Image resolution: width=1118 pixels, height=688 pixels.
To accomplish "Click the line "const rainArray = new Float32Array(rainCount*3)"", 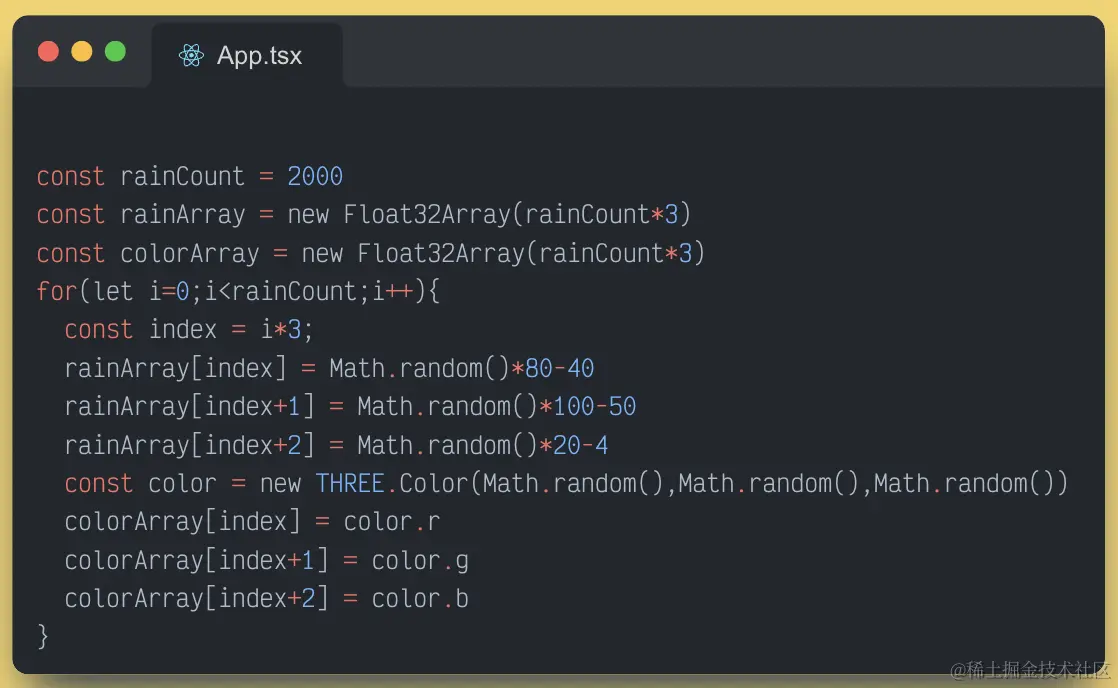I will [364, 215].
